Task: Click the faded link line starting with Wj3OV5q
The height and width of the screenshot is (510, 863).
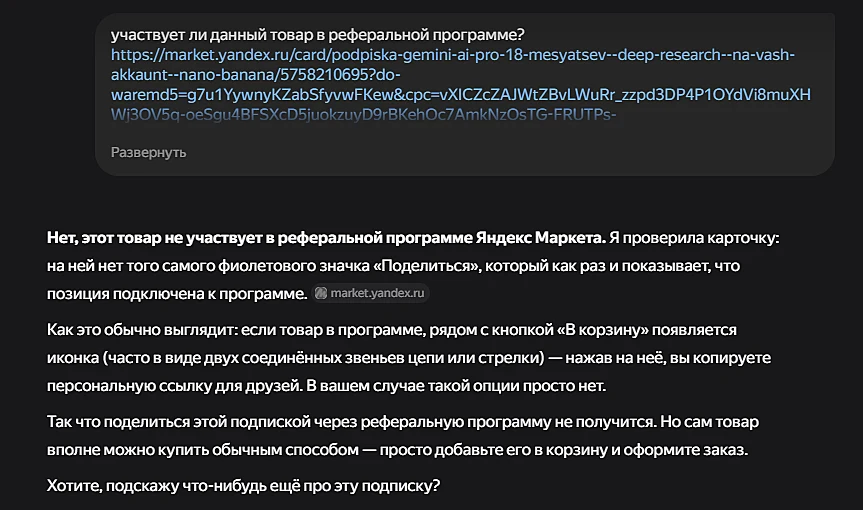Action: (363, 114)
